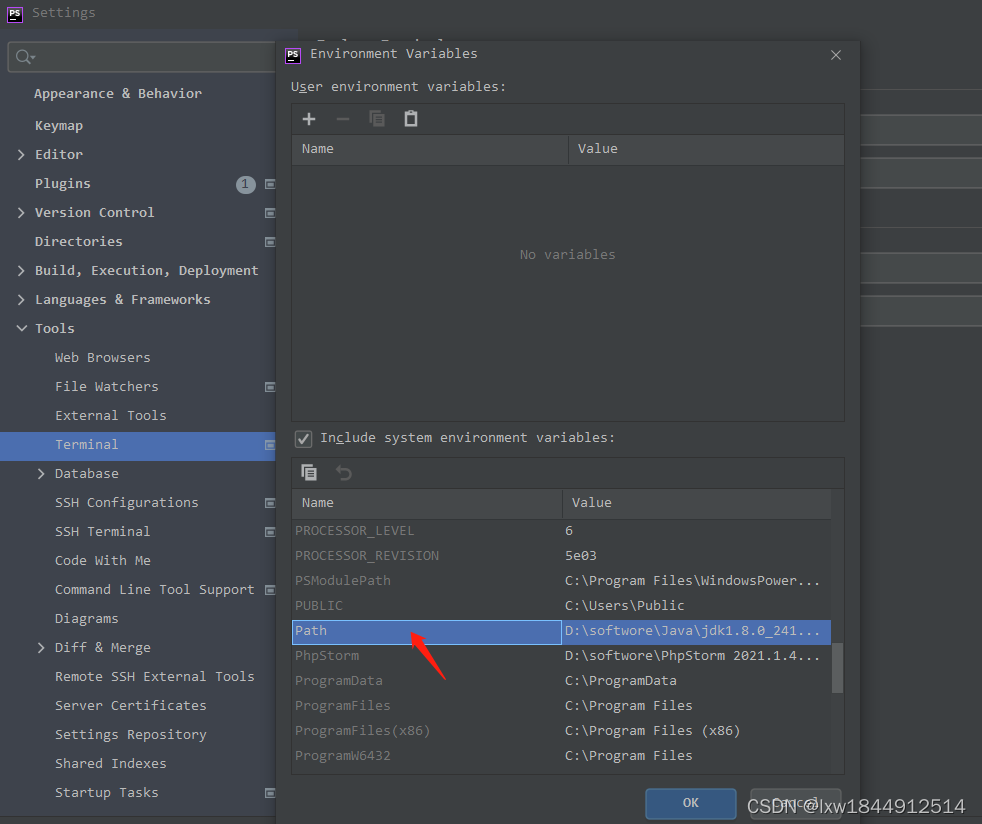
Task: Click the PhpStorm logo in the dialog title bar
Action: point(293,54)
